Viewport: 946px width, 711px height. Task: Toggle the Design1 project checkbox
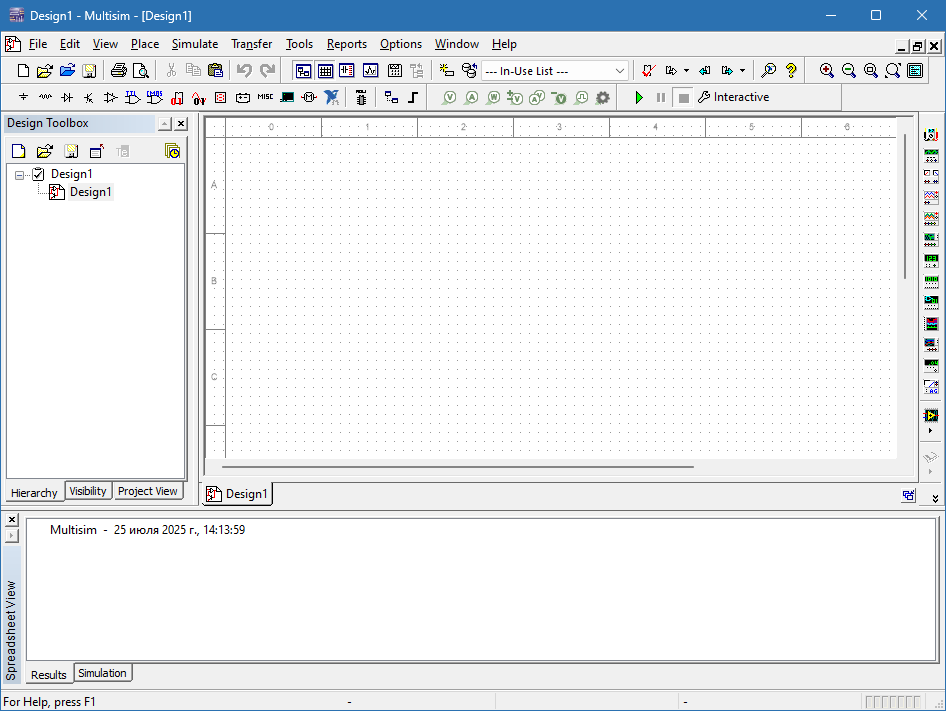coord(39,174)
